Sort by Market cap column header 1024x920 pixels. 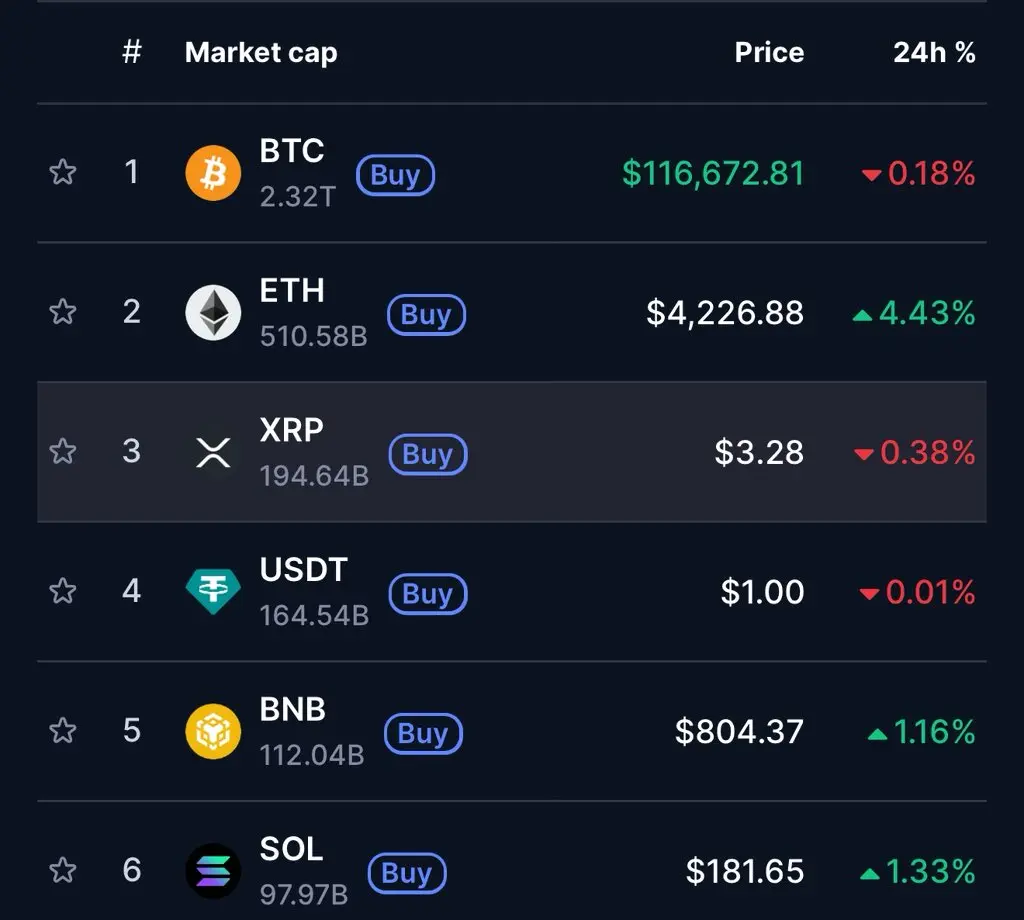pos(261,53)
